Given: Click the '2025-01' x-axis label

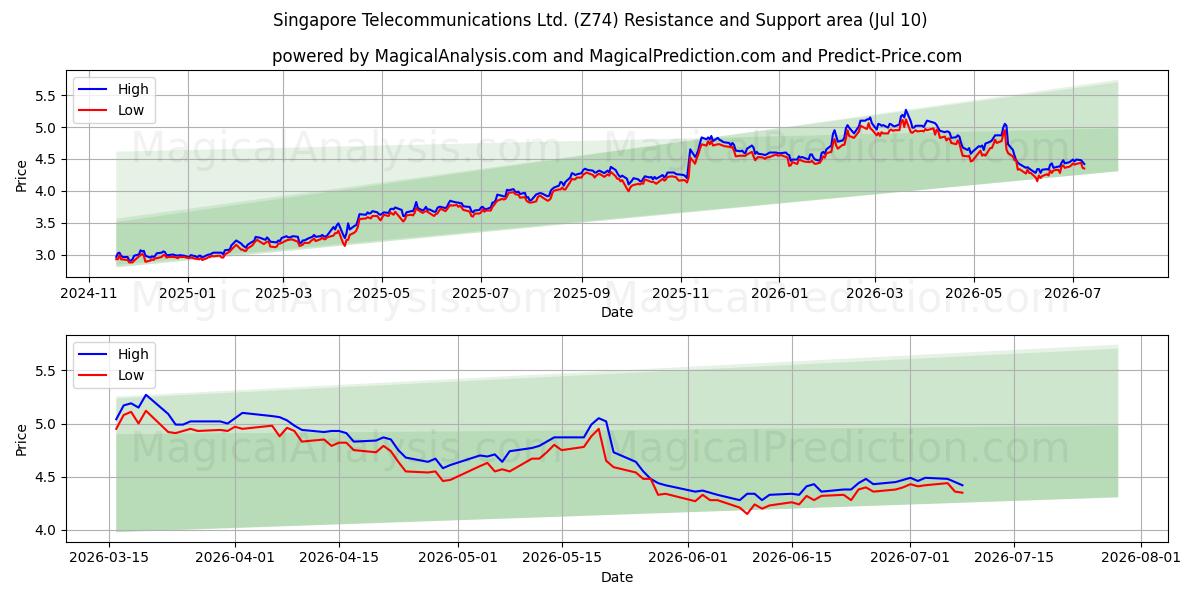Looking at the screenshot, I should [187, 293].
